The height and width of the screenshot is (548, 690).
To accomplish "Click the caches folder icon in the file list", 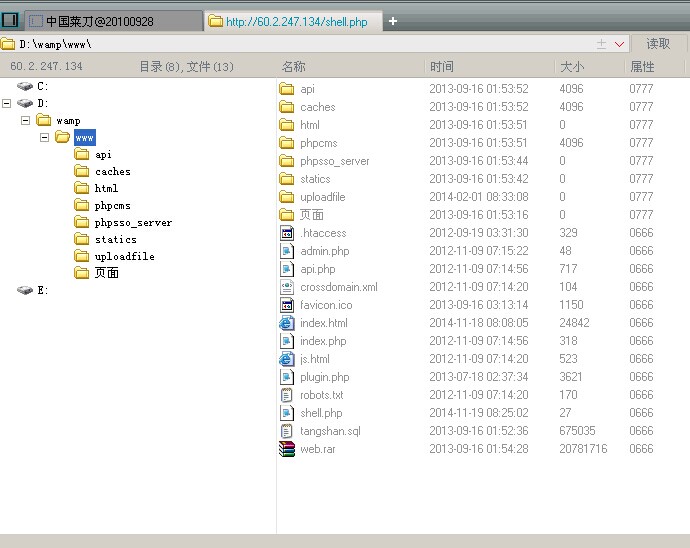I will 287,107.
